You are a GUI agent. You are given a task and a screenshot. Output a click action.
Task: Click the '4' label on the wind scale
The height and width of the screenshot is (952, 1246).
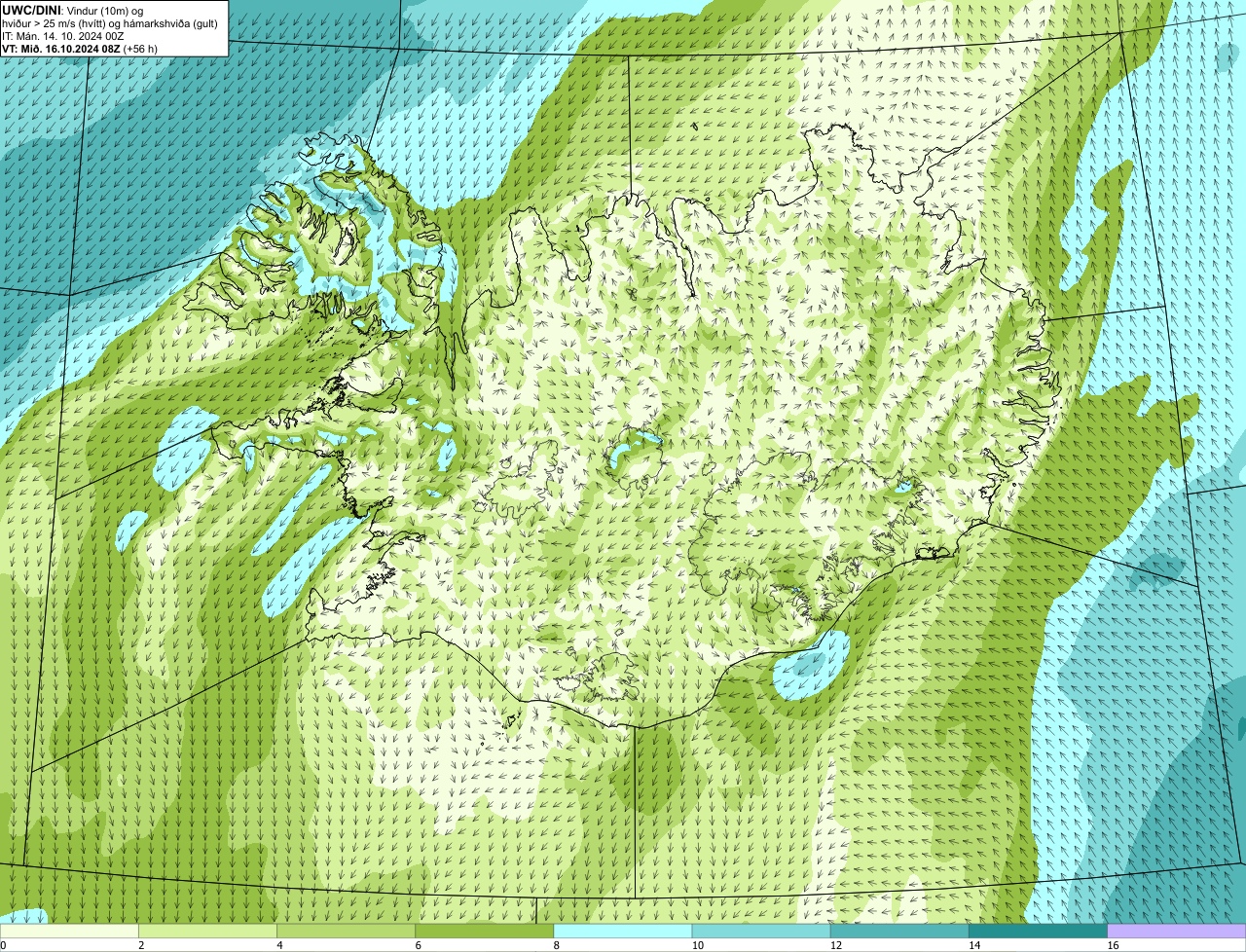(x=279, y=945)
